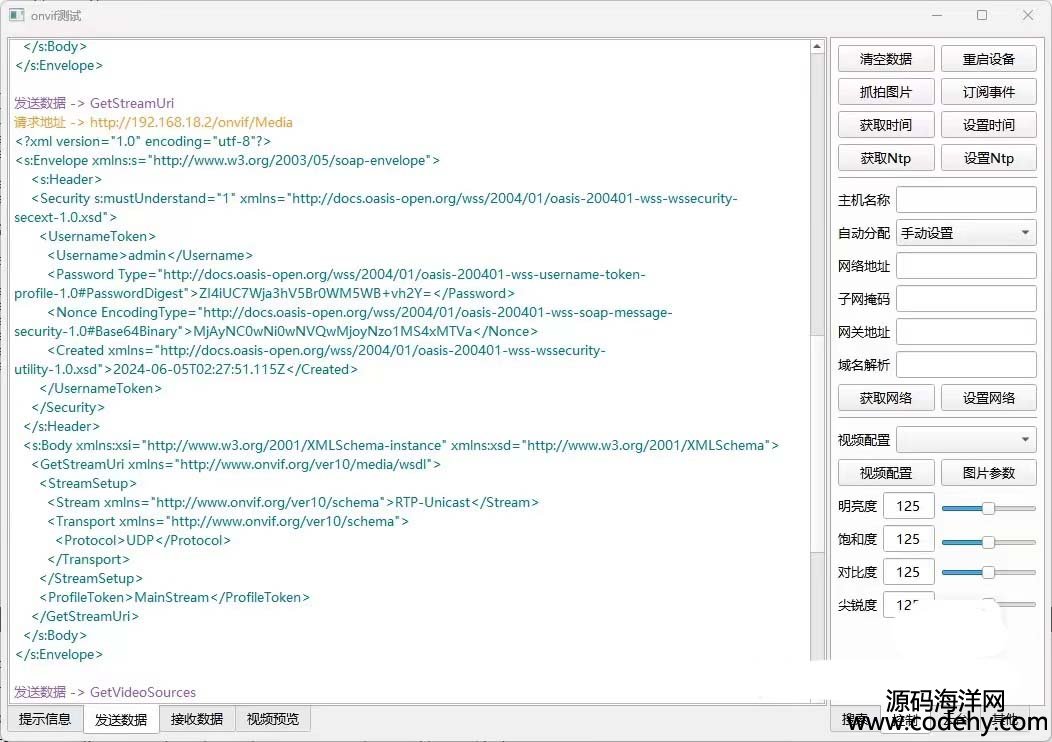Open the 自动分配 dropdown
Viewport: 1052px width, 742px height.
pos(966,233)
